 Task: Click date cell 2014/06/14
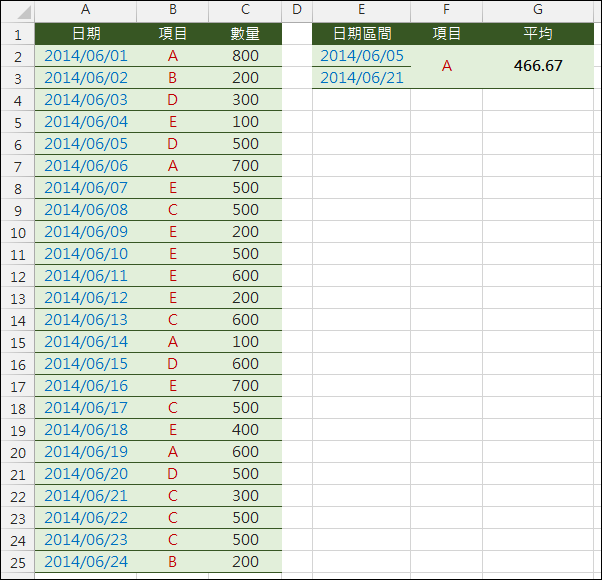coord(86,342)
